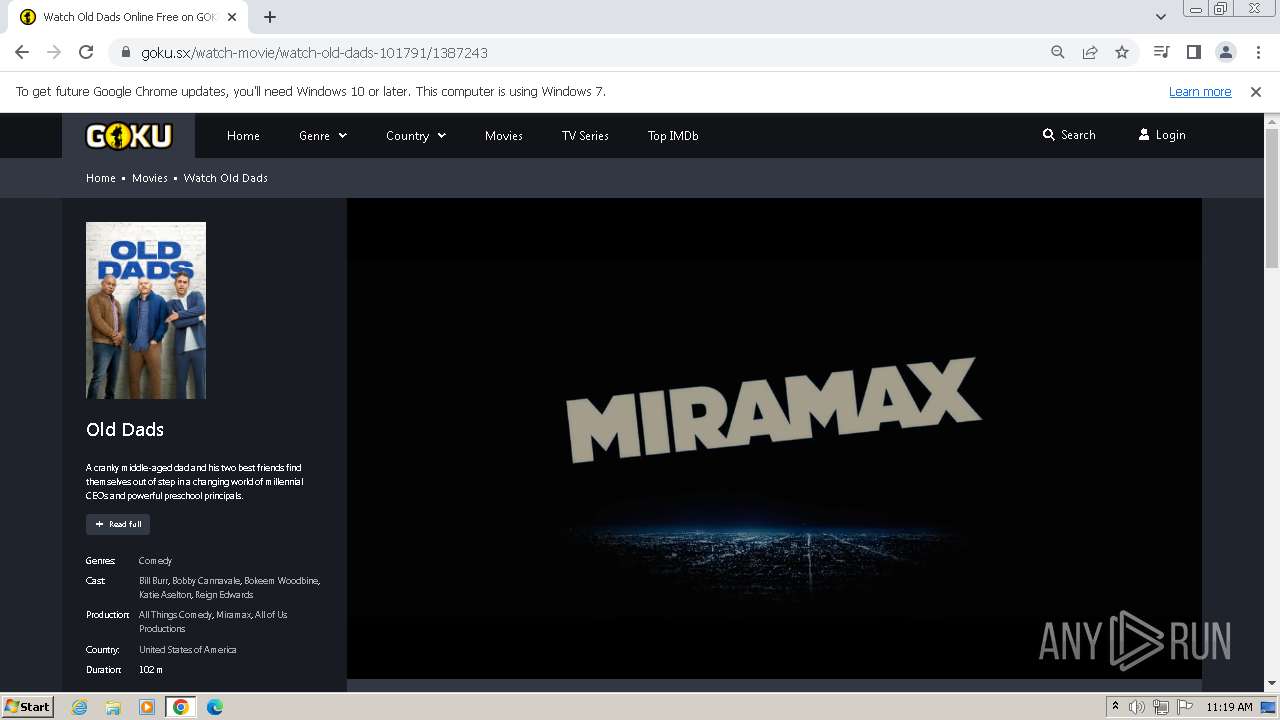
Task: Click cast member Bokeem Woodbine
Action: tap(282, 580)
